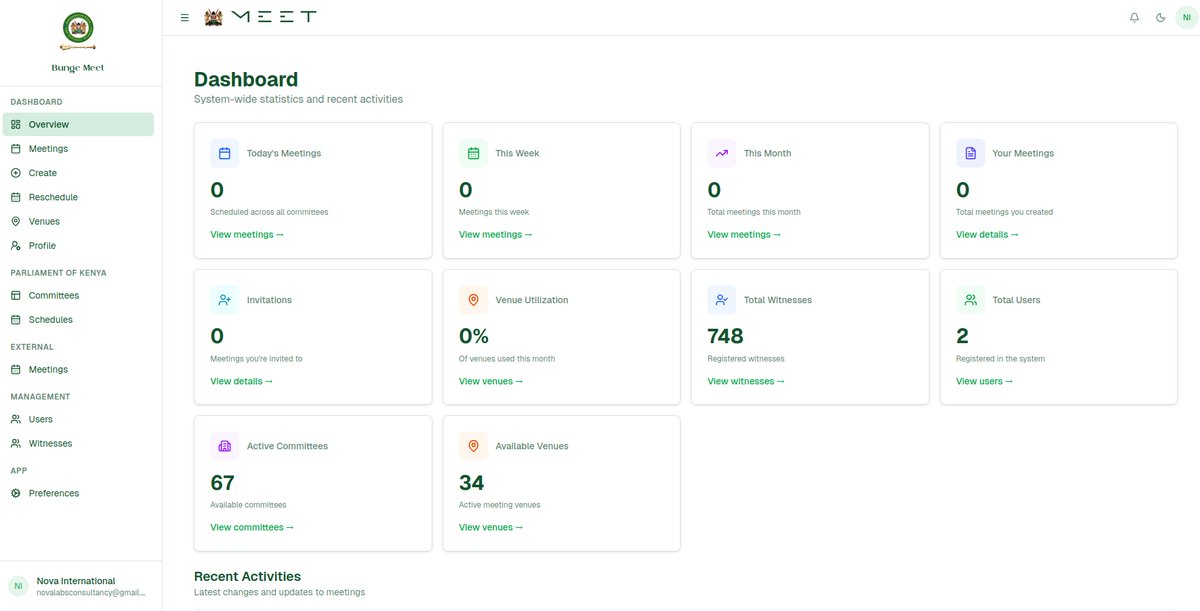Click View meetings under This Month
The width and height of the screenshot is (1200, 611).
pyautogui.click(x=744, y=235)
